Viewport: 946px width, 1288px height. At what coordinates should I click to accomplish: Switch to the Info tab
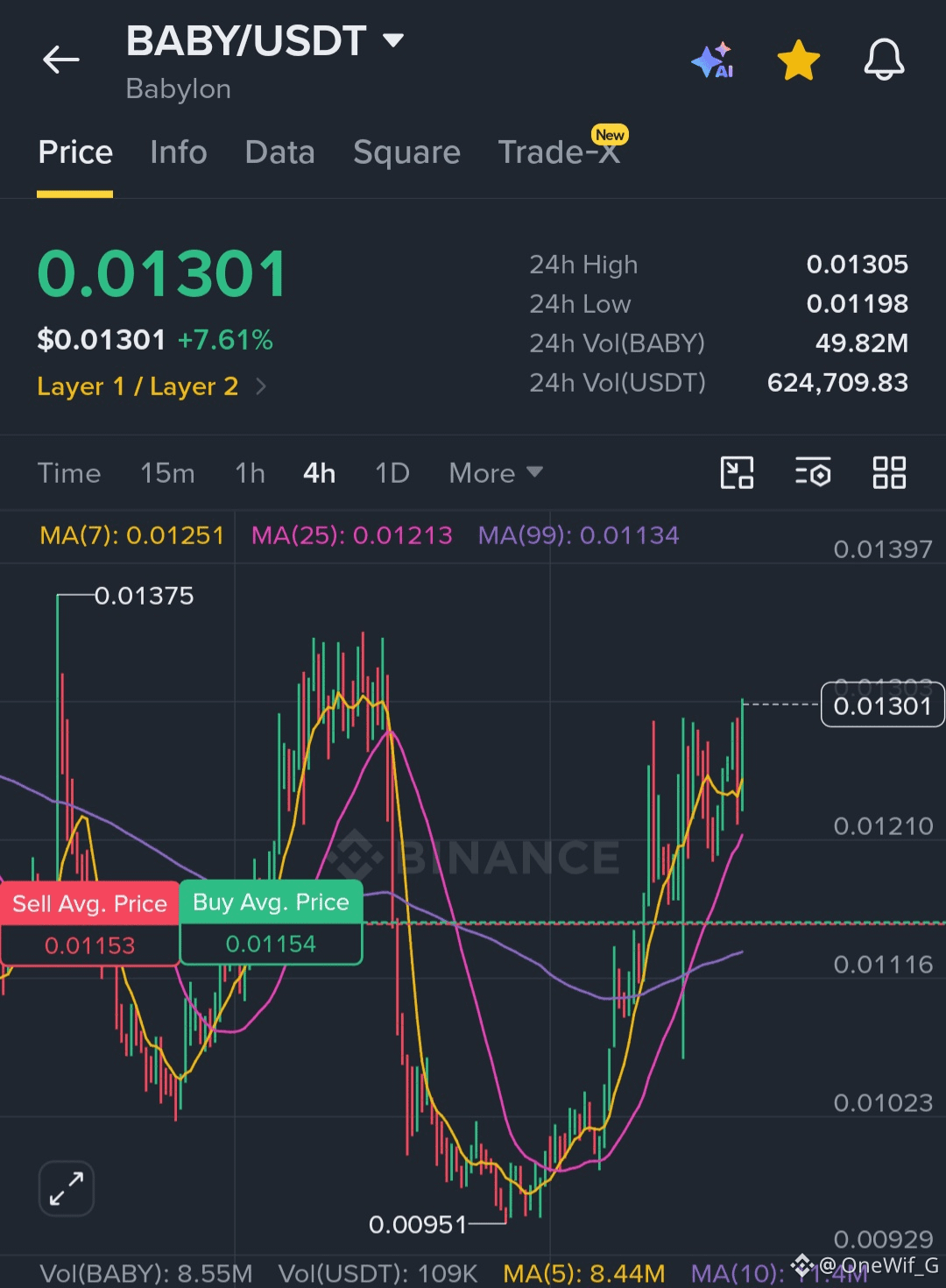179,152
